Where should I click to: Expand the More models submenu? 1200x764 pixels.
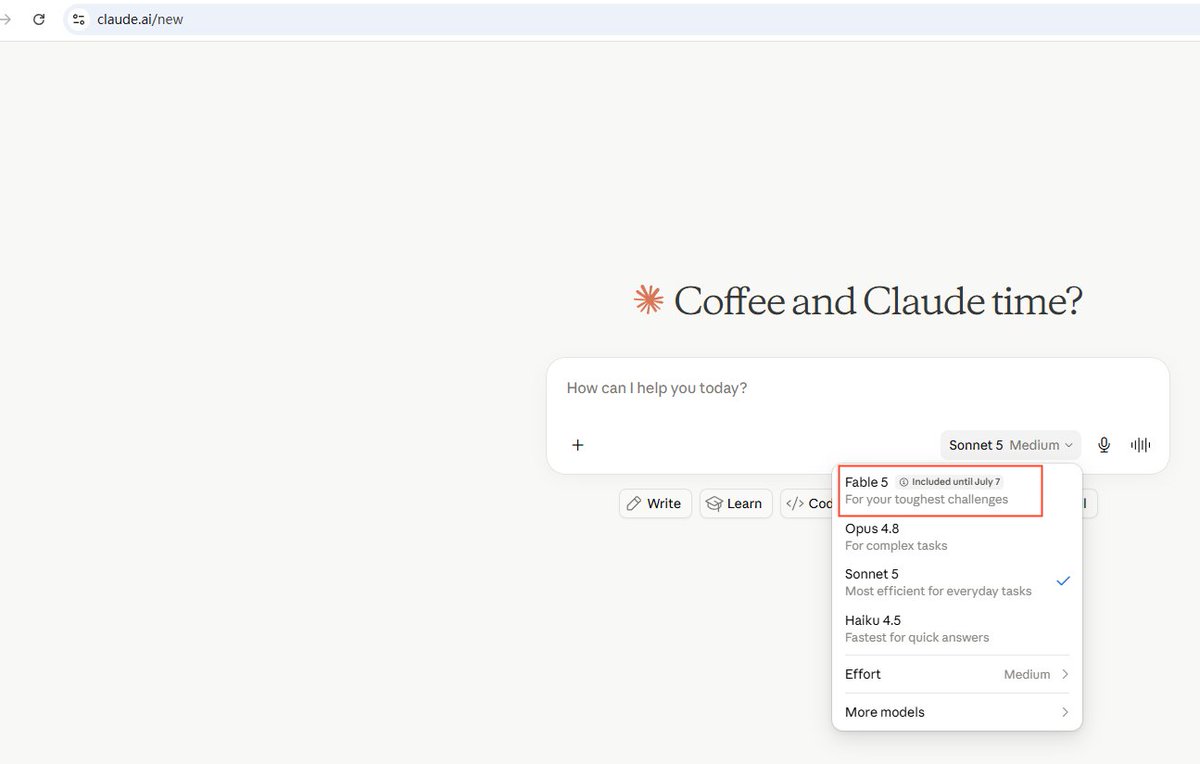(x=957, y=712)
